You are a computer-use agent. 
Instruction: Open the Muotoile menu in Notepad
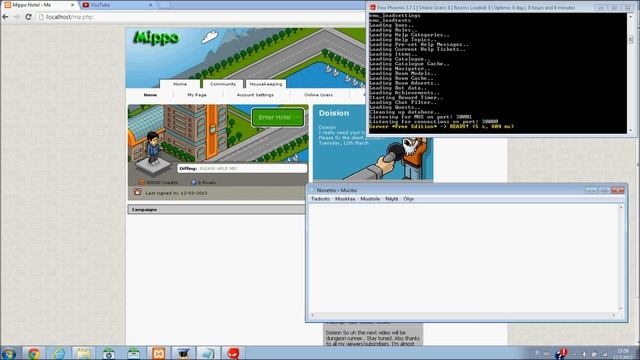click(x=370, y=199)
